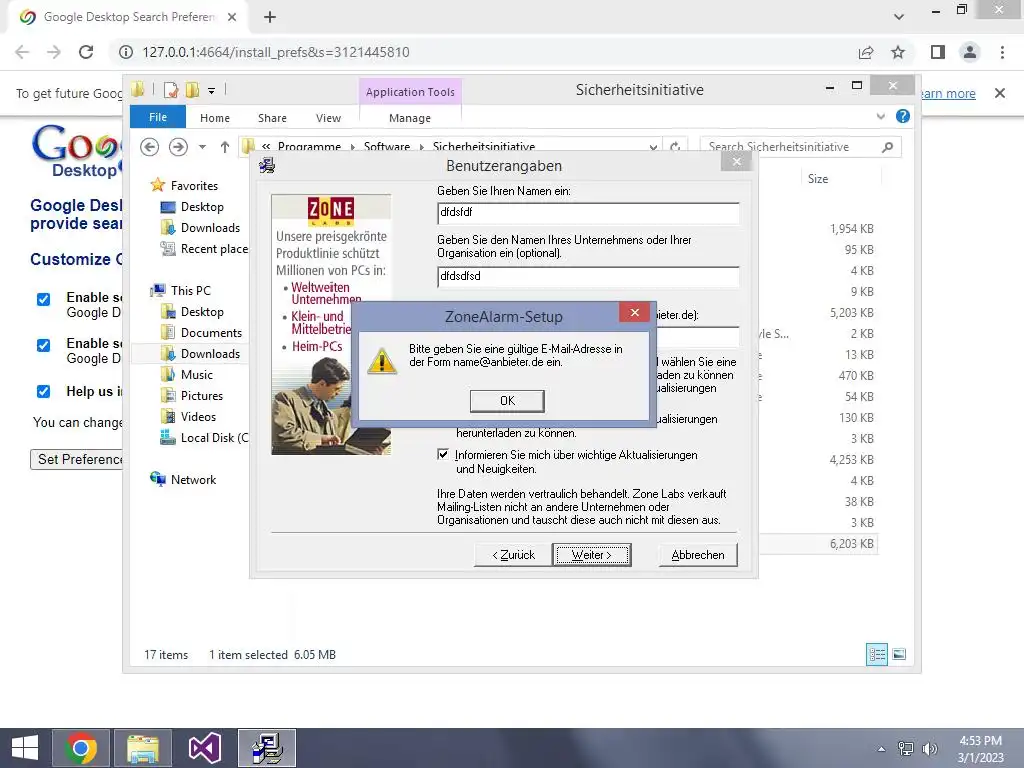
Task: Open Chrome three-dot menu
Action: pos(1002,52)
